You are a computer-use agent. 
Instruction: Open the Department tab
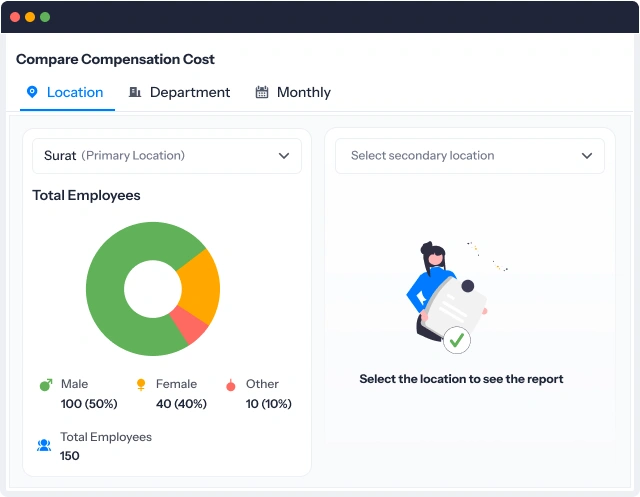click(180, 93)
